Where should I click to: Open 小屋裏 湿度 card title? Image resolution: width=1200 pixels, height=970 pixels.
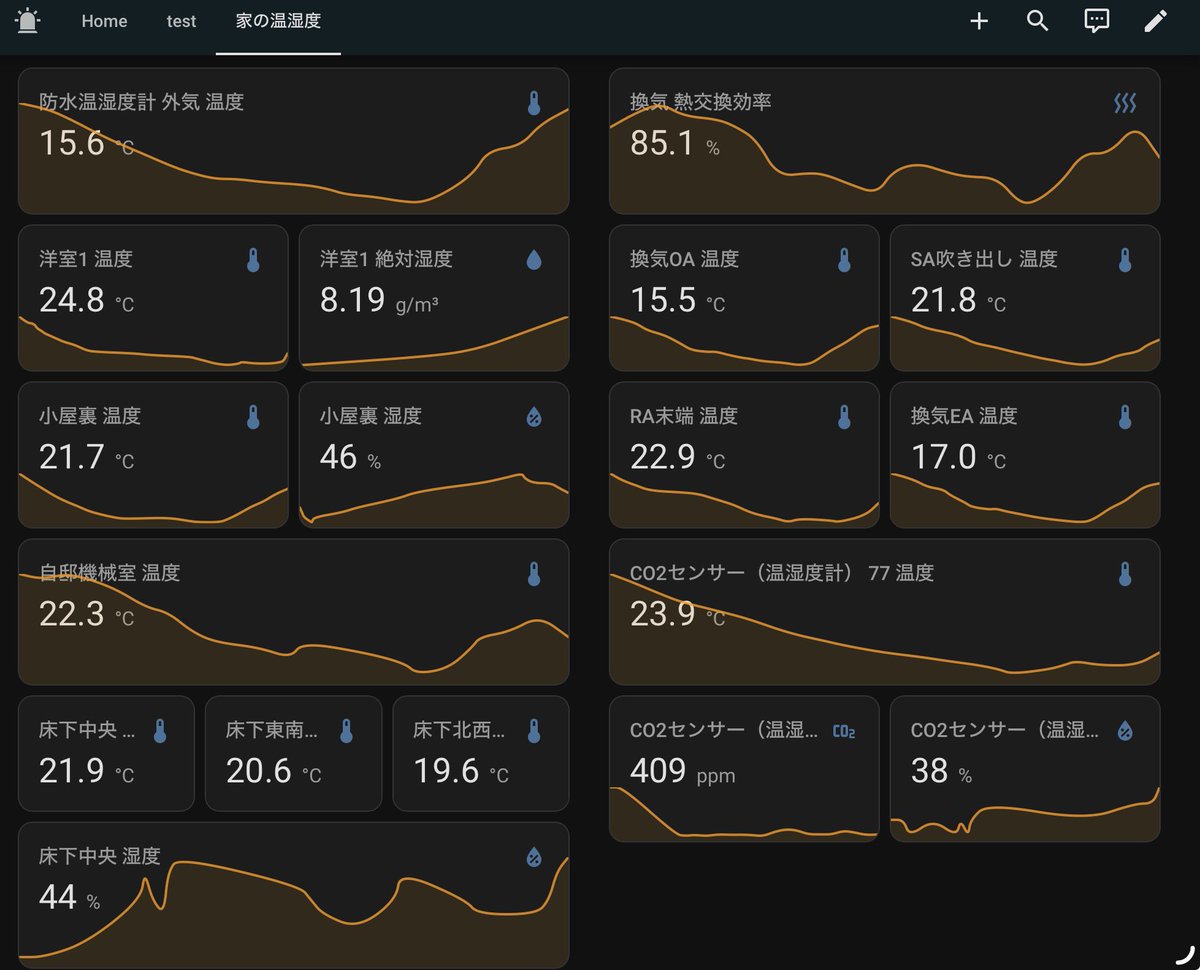click(x=371, y=416)
